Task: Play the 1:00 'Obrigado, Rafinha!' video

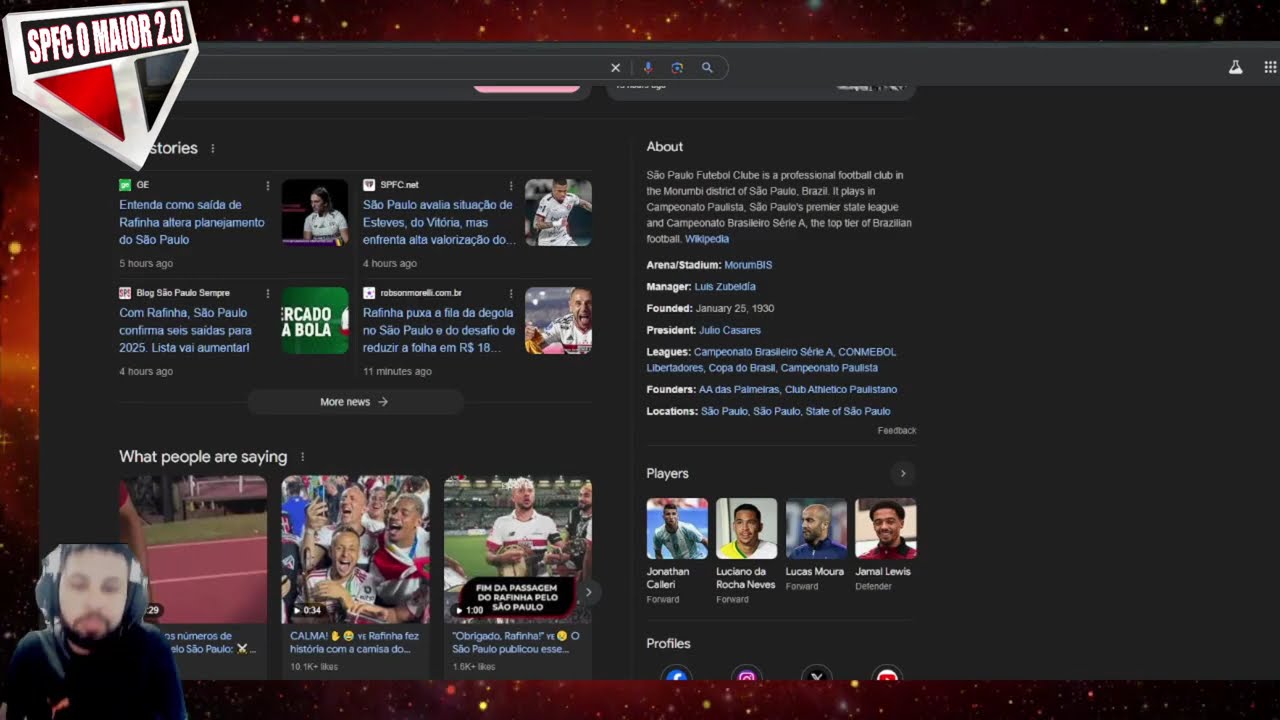Action: [x=518, y=550]
